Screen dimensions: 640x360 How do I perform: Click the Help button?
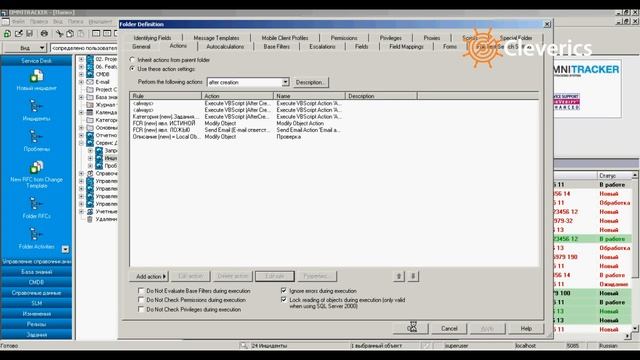pos(526,328)
